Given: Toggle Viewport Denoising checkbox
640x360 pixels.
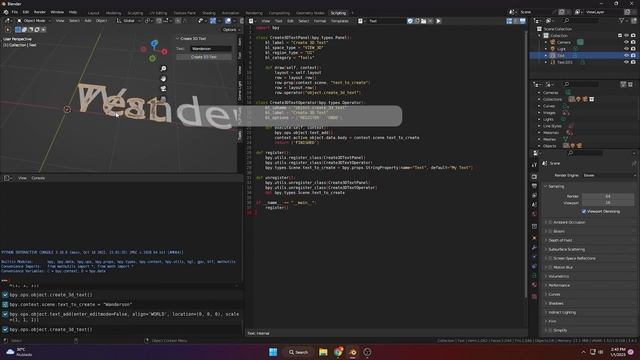Looking at the screenshot, I should [584, 211].
